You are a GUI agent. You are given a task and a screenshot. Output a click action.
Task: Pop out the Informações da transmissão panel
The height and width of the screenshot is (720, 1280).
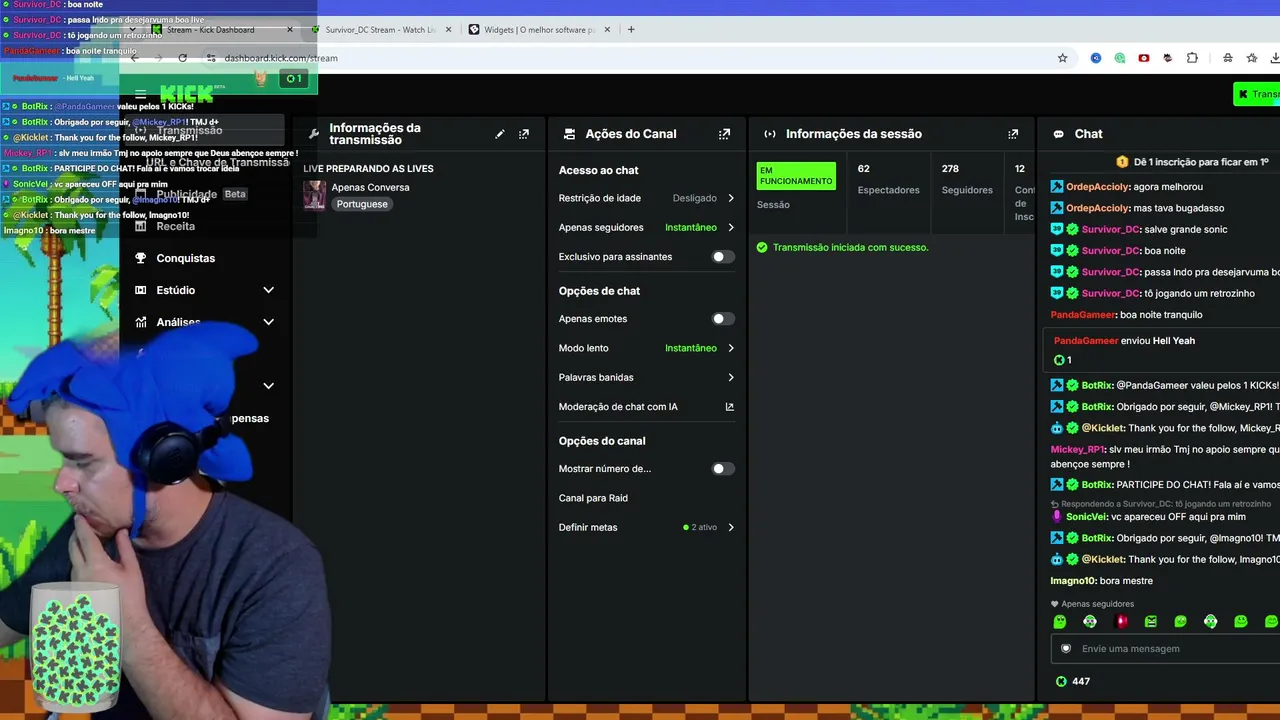pyautogui.click(x=524, y=134)
